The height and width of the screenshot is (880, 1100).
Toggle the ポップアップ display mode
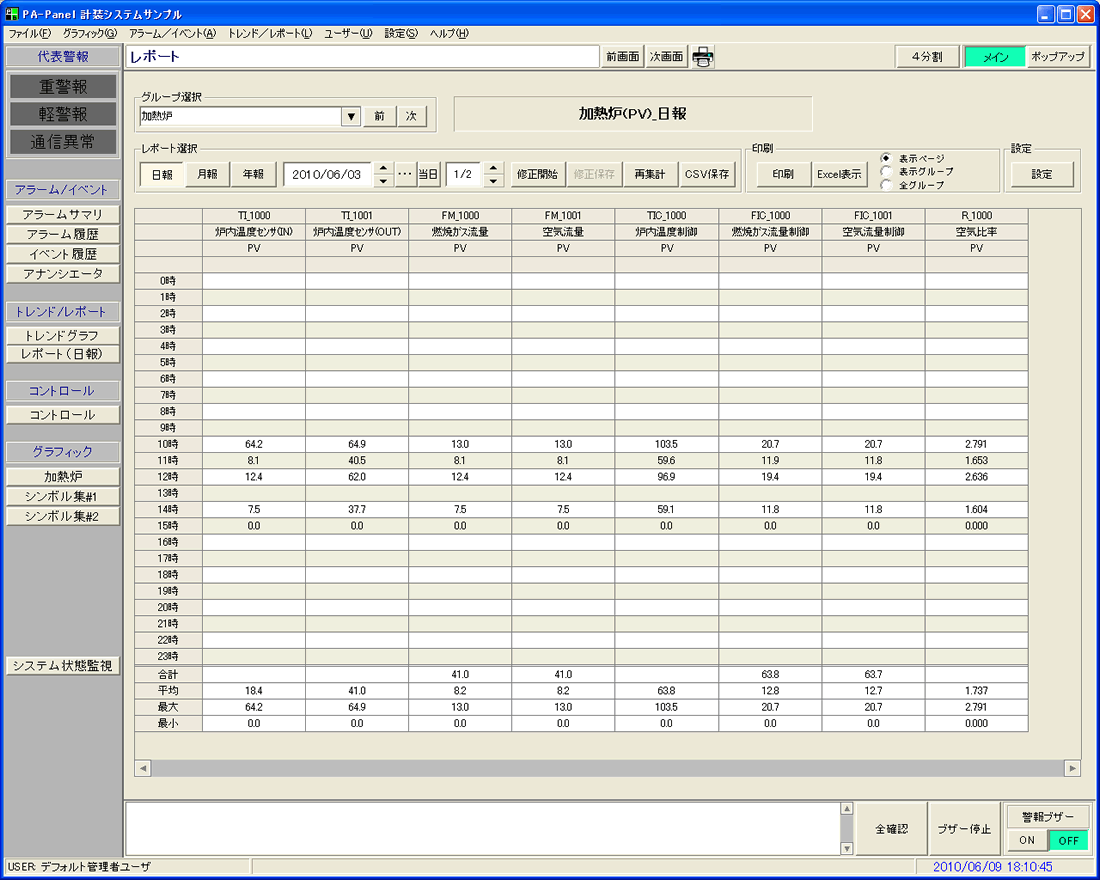tap(1058, 57)
